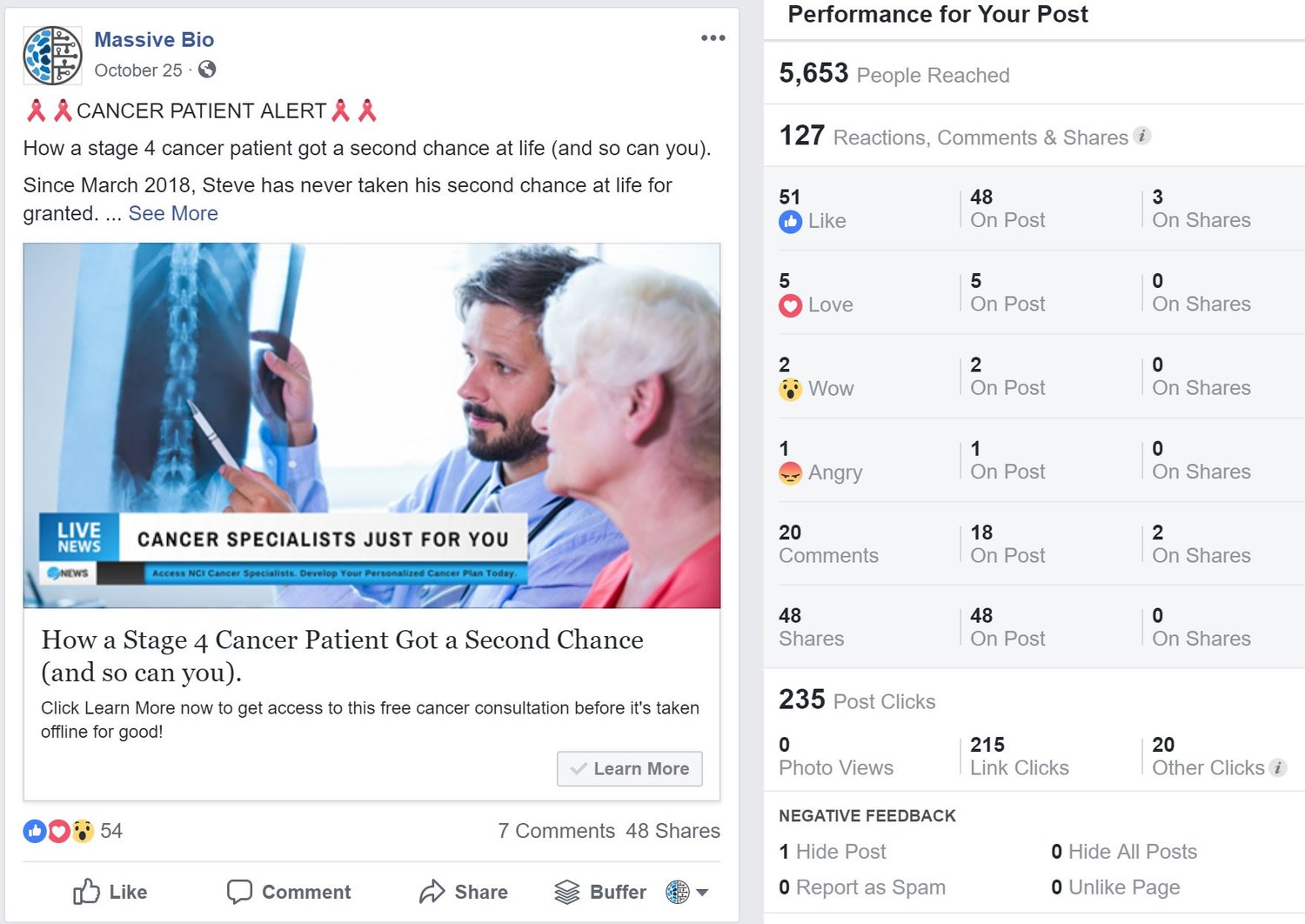Click the Wow emoji reaction icon in stats
Image resolution: width=1305 pixels, height=924 pixels.
coord(790,389)
